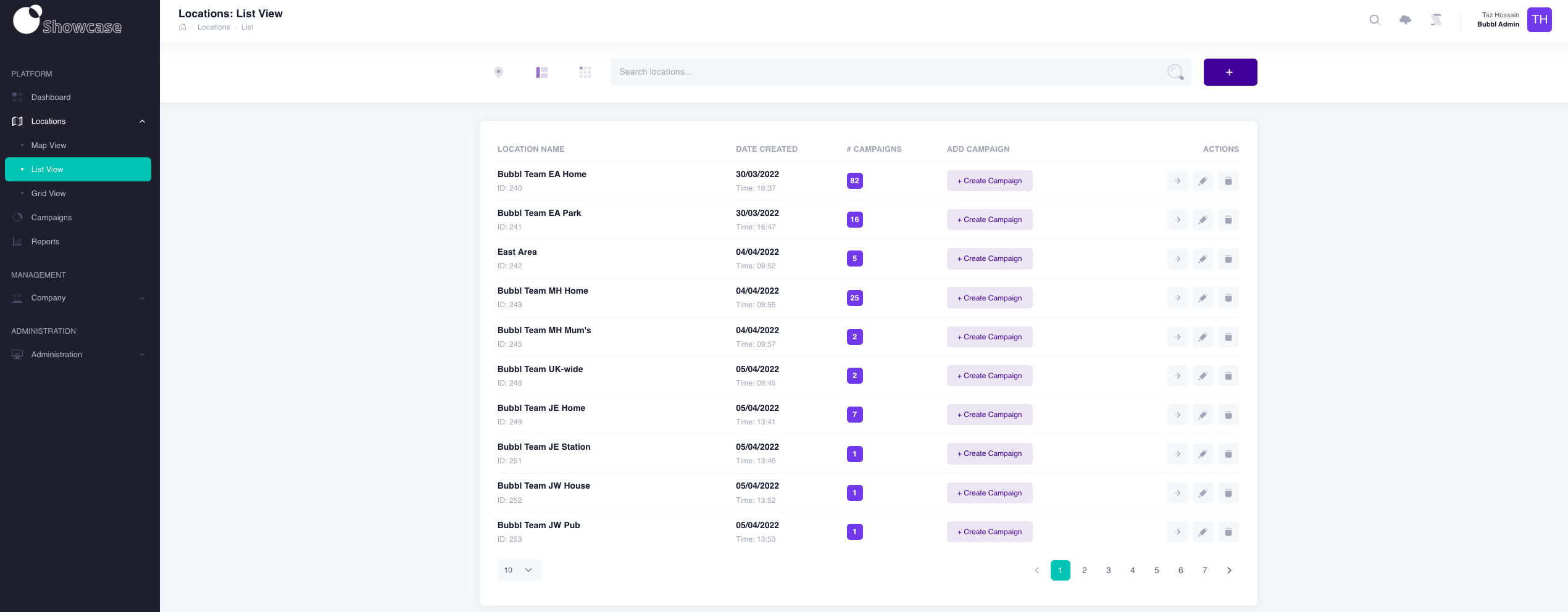Switch to list layout icon in toolbar

[542, 72]
